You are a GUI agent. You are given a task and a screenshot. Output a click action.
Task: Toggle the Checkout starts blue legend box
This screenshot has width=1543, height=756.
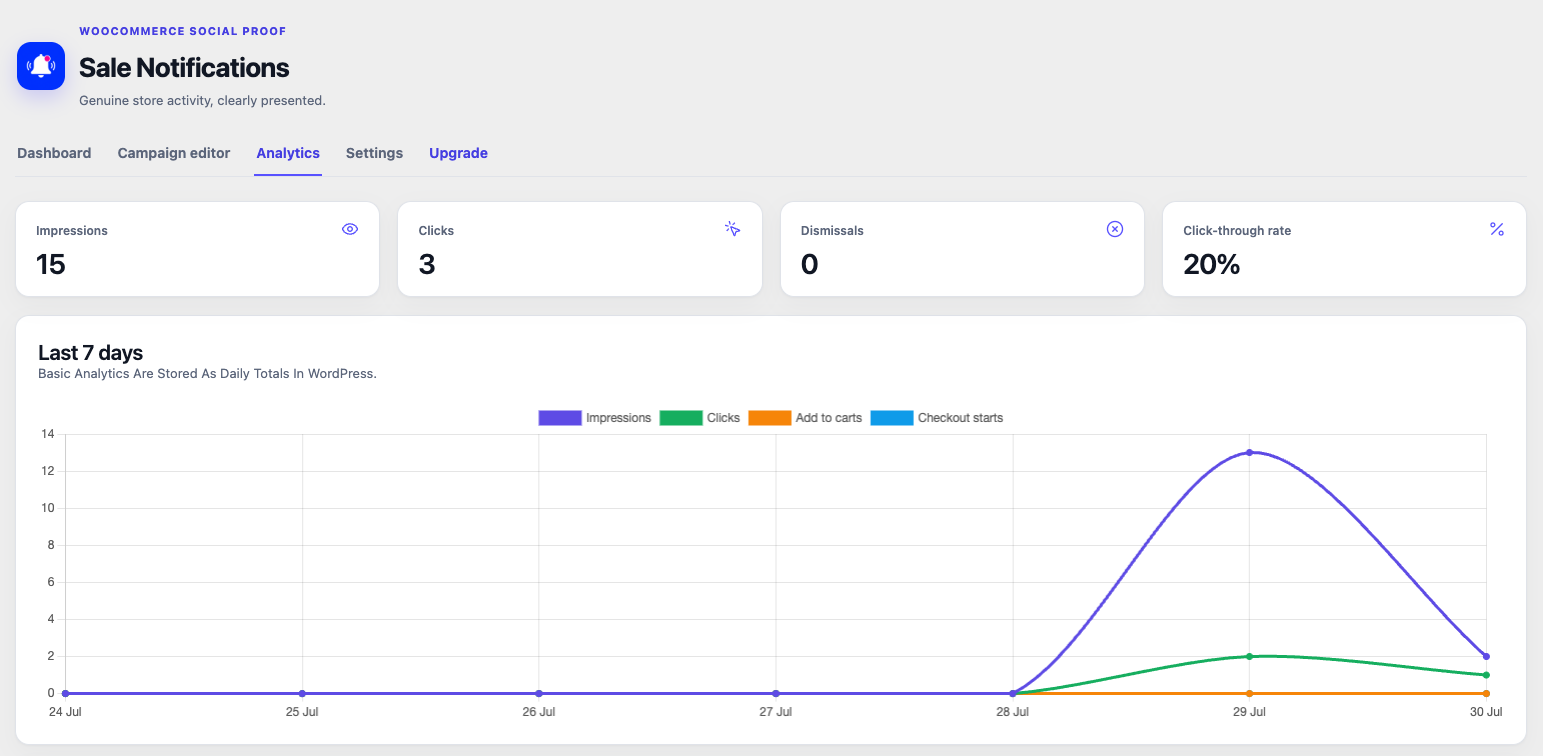pos(892,418)
